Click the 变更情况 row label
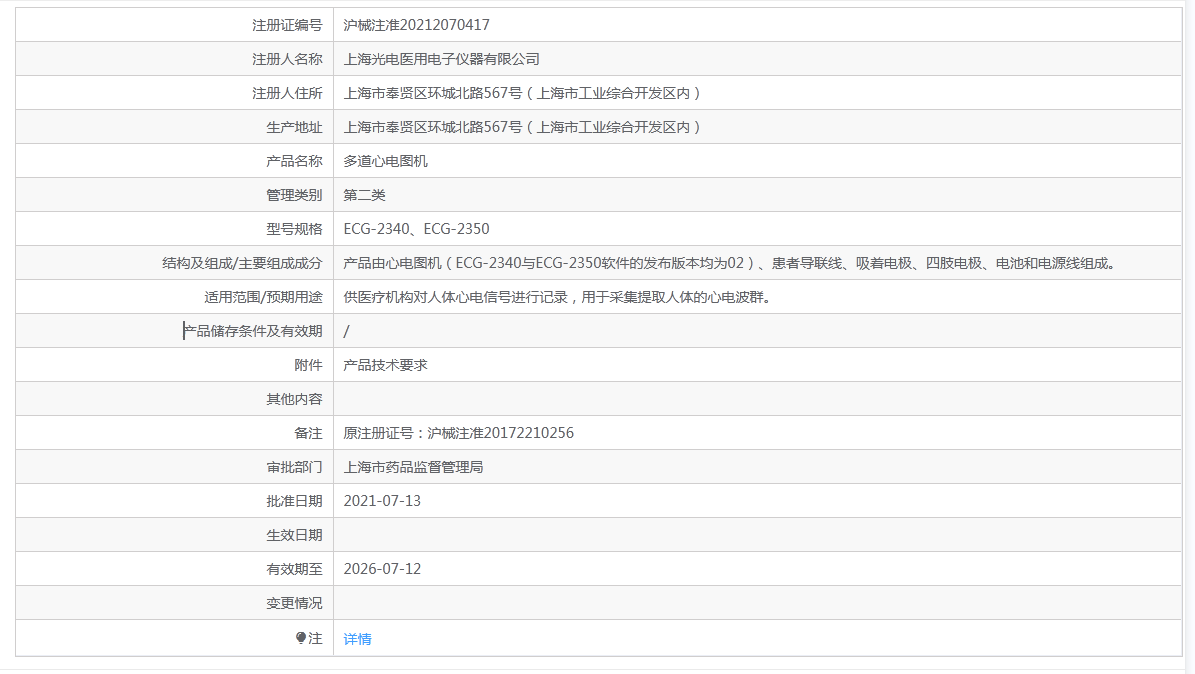1195x674 pixels. point(294,603)
